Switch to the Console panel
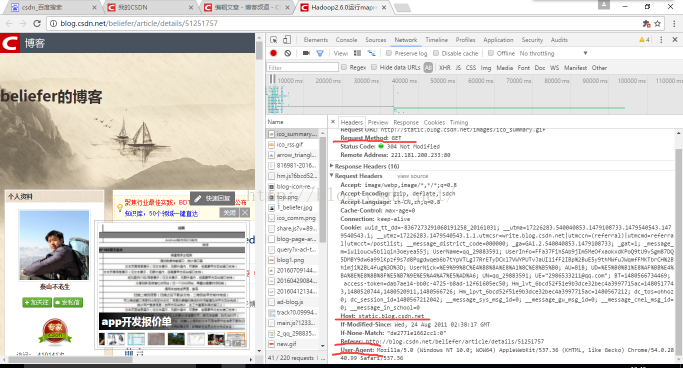Screen dimensions: 683x368 click(346, 40)
